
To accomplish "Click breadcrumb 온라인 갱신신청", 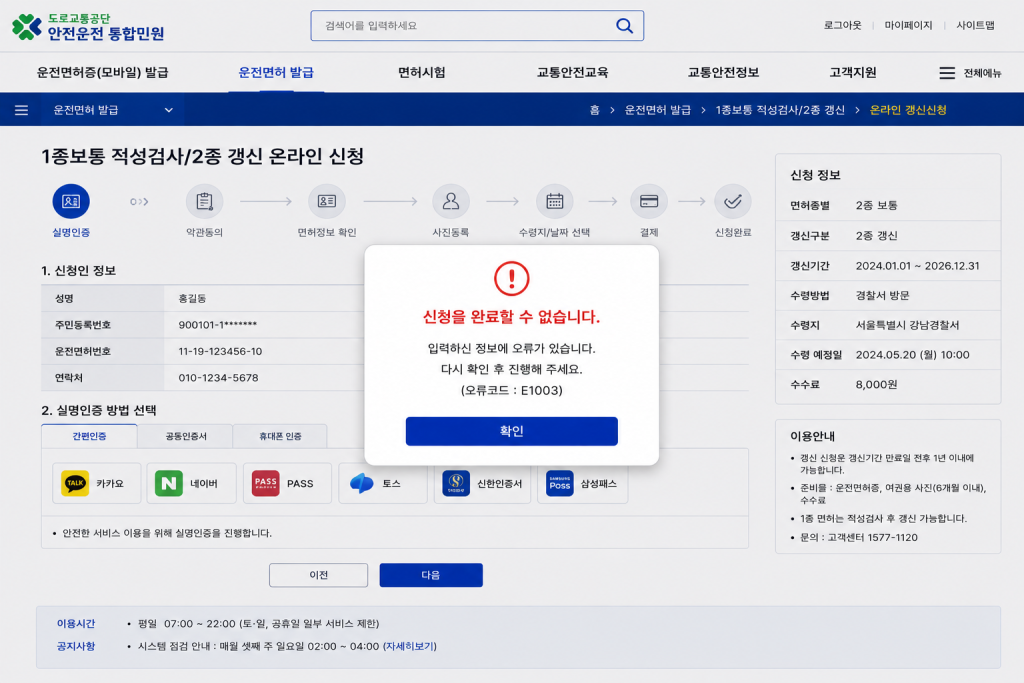I will (x=908, y=110).
